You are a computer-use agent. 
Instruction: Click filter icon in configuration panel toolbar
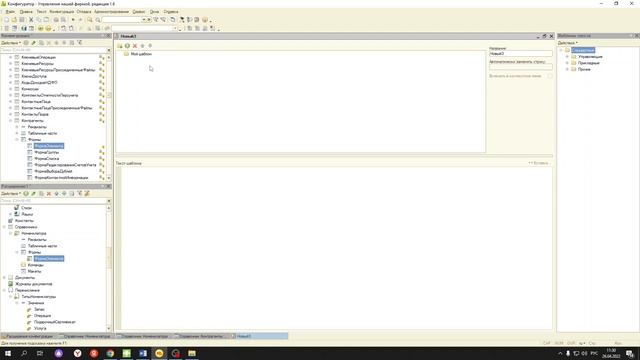[80, 43]
